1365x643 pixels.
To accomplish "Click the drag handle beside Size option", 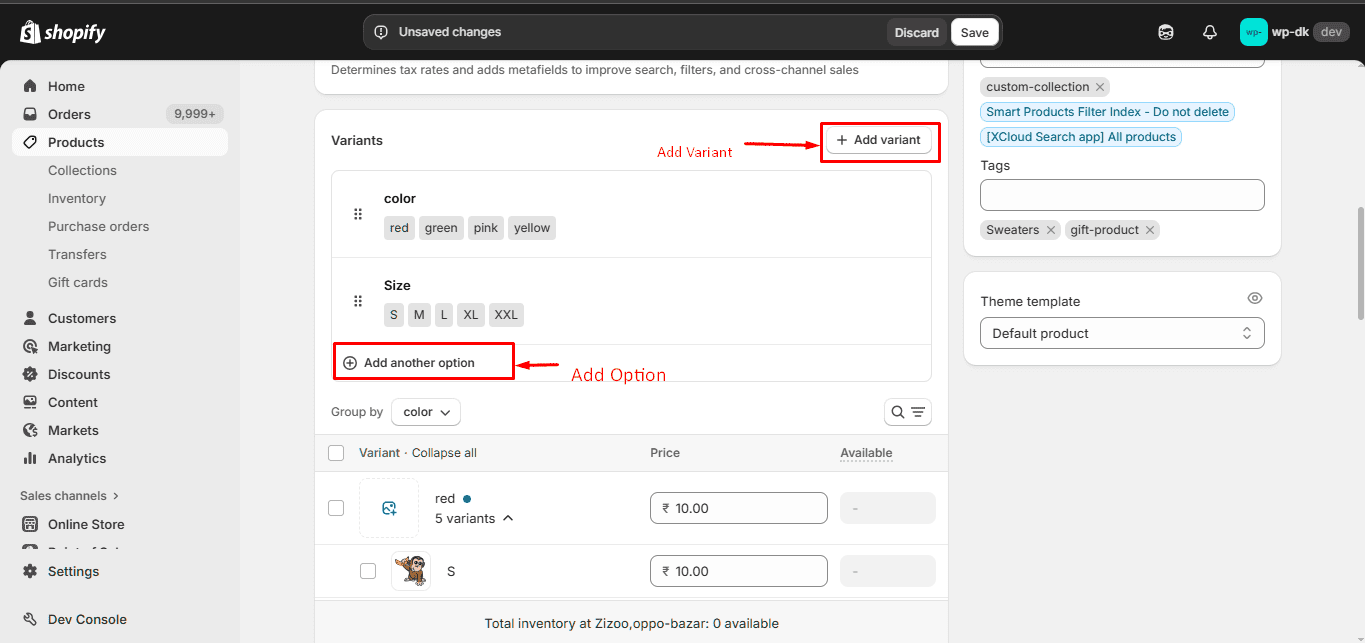I will tap(358, 301).
